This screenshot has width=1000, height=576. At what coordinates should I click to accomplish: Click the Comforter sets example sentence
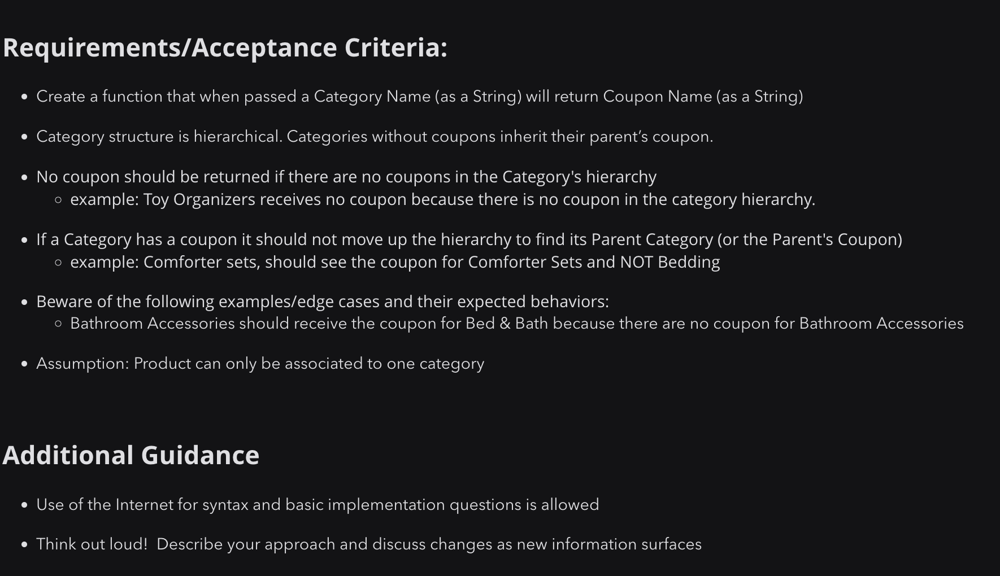394,263
